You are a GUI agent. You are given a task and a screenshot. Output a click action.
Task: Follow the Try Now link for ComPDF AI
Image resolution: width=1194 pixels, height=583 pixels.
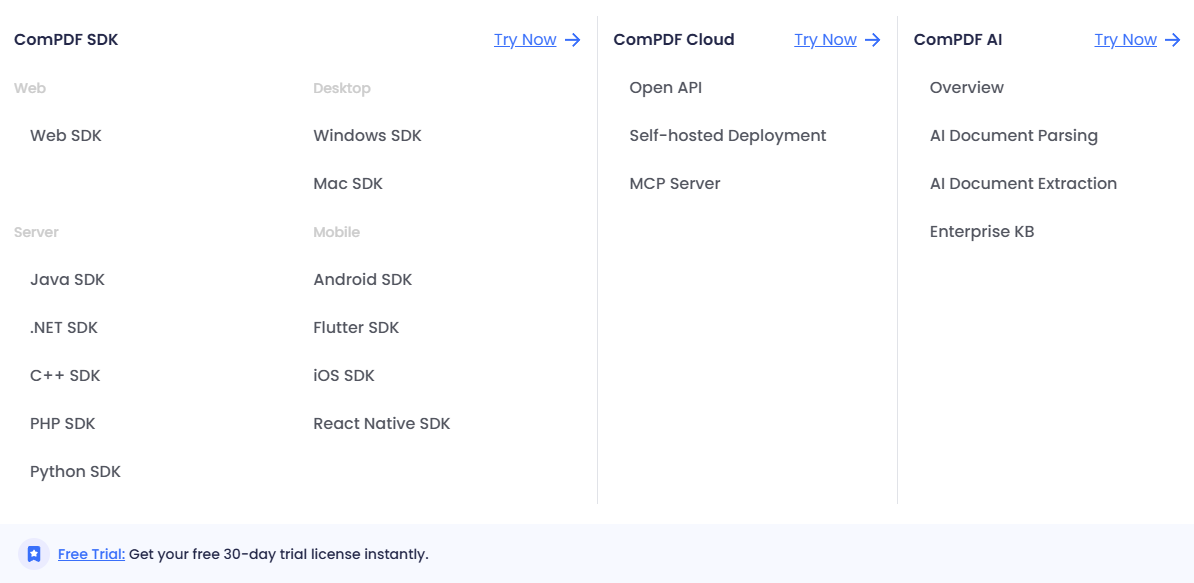1125,40
